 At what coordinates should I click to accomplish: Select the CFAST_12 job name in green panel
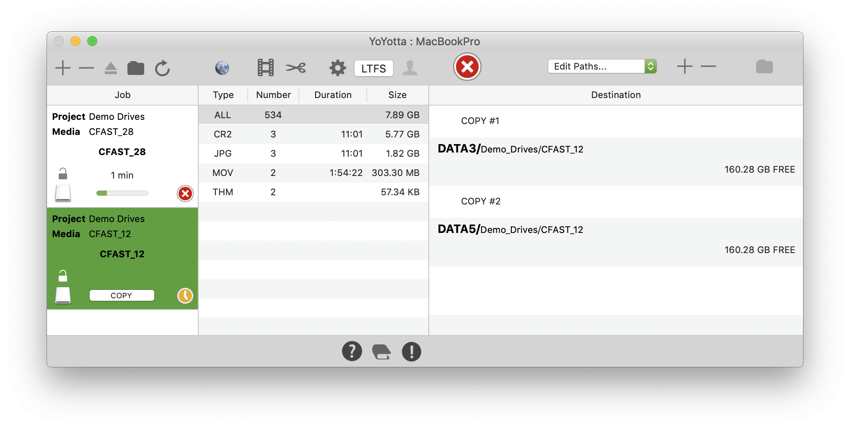pos(122,254)
